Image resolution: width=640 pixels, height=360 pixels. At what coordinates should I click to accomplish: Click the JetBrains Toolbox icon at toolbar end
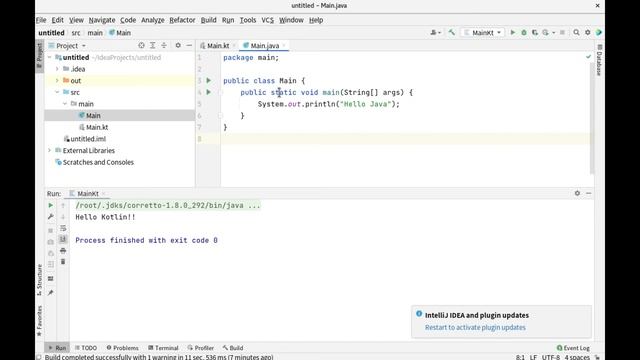point(599,32)
